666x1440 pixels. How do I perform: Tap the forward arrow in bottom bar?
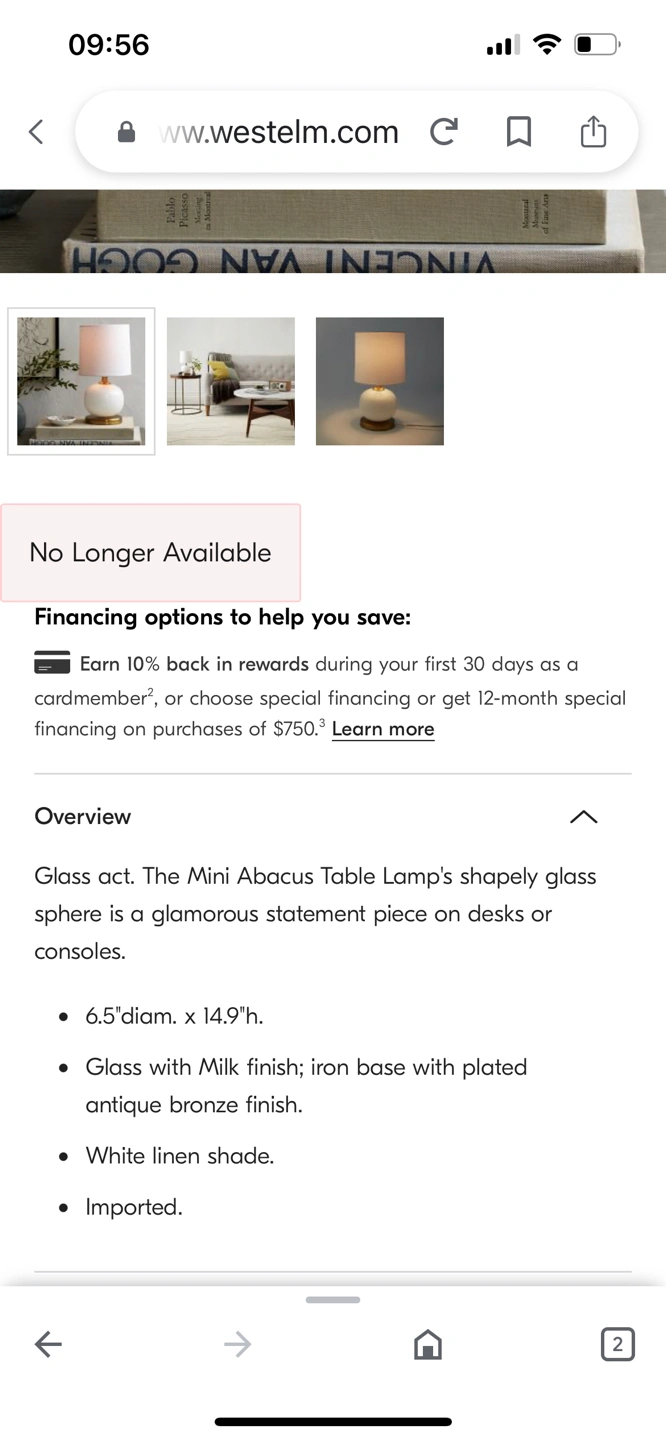(x=238, y=1345)
